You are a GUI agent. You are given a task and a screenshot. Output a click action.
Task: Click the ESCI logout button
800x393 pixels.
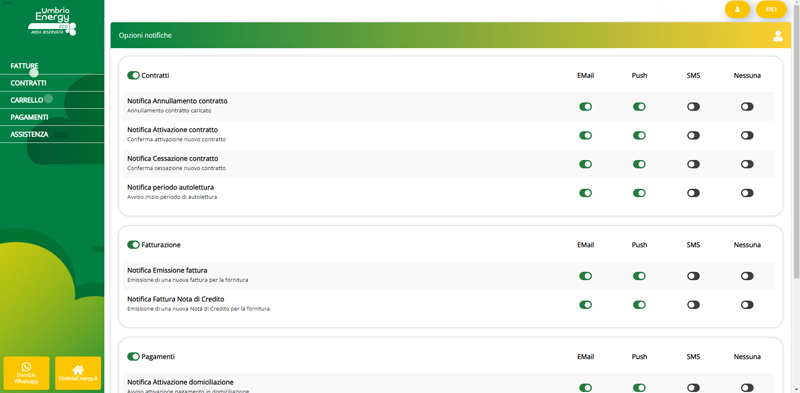tap(771, 9)
